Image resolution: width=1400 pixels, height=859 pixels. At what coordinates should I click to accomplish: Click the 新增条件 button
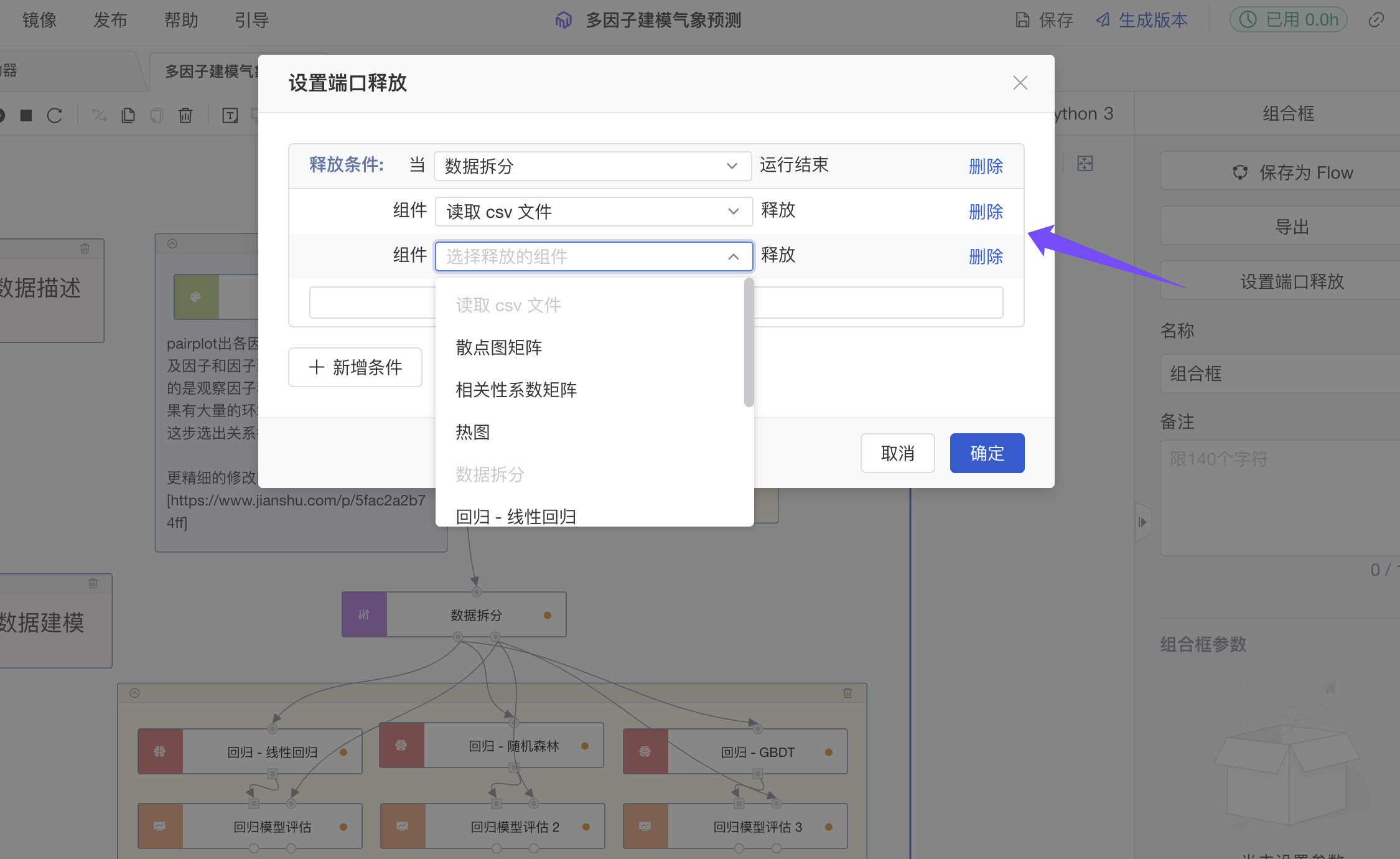[355, 367]
